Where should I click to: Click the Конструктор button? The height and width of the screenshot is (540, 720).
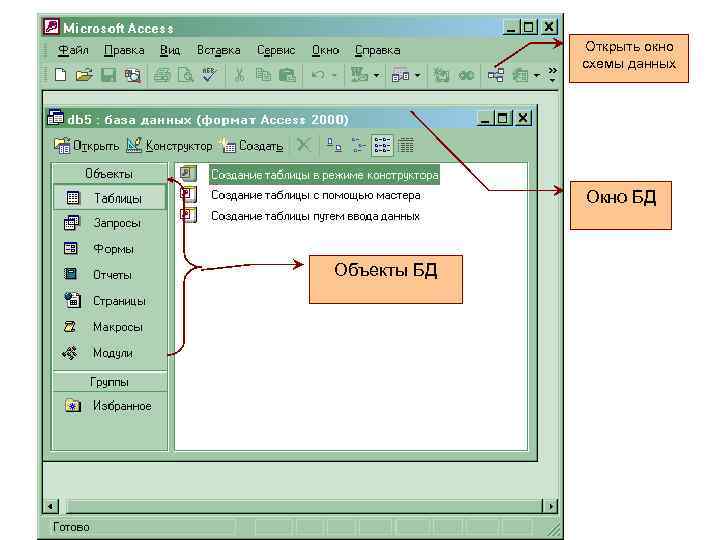(x=169, y=146)
